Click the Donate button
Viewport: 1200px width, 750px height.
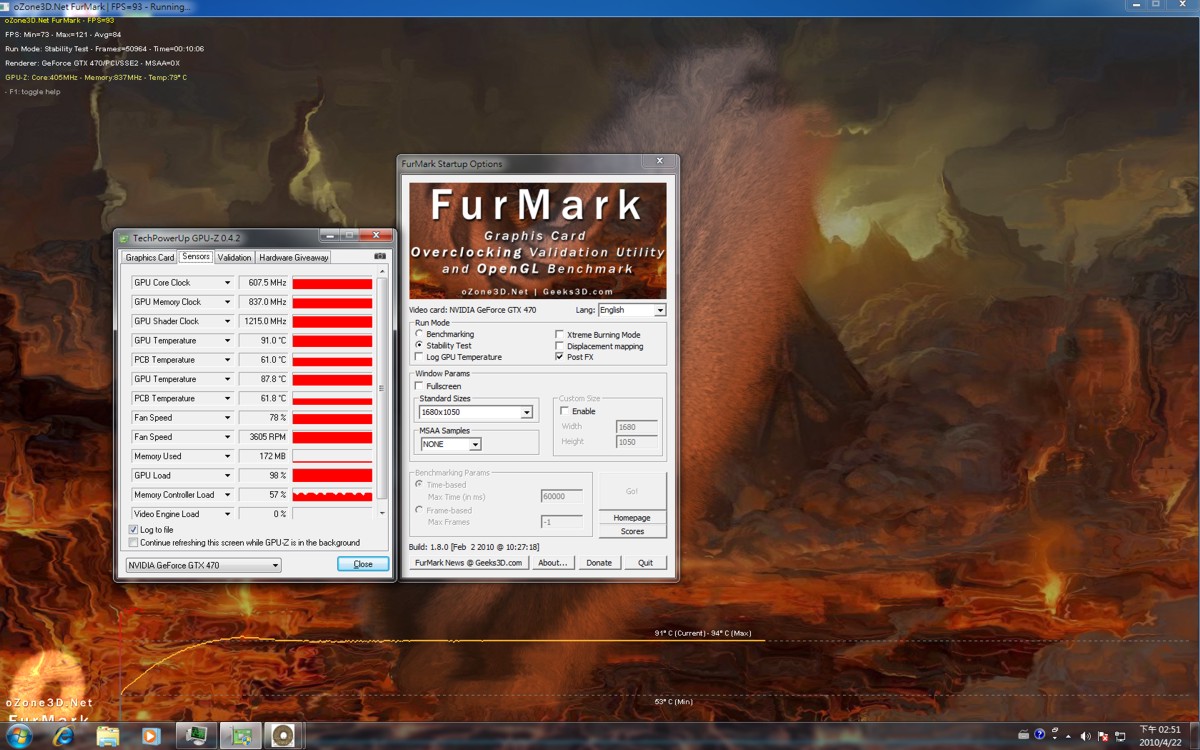pyautogui.click(x=599, y=563)
